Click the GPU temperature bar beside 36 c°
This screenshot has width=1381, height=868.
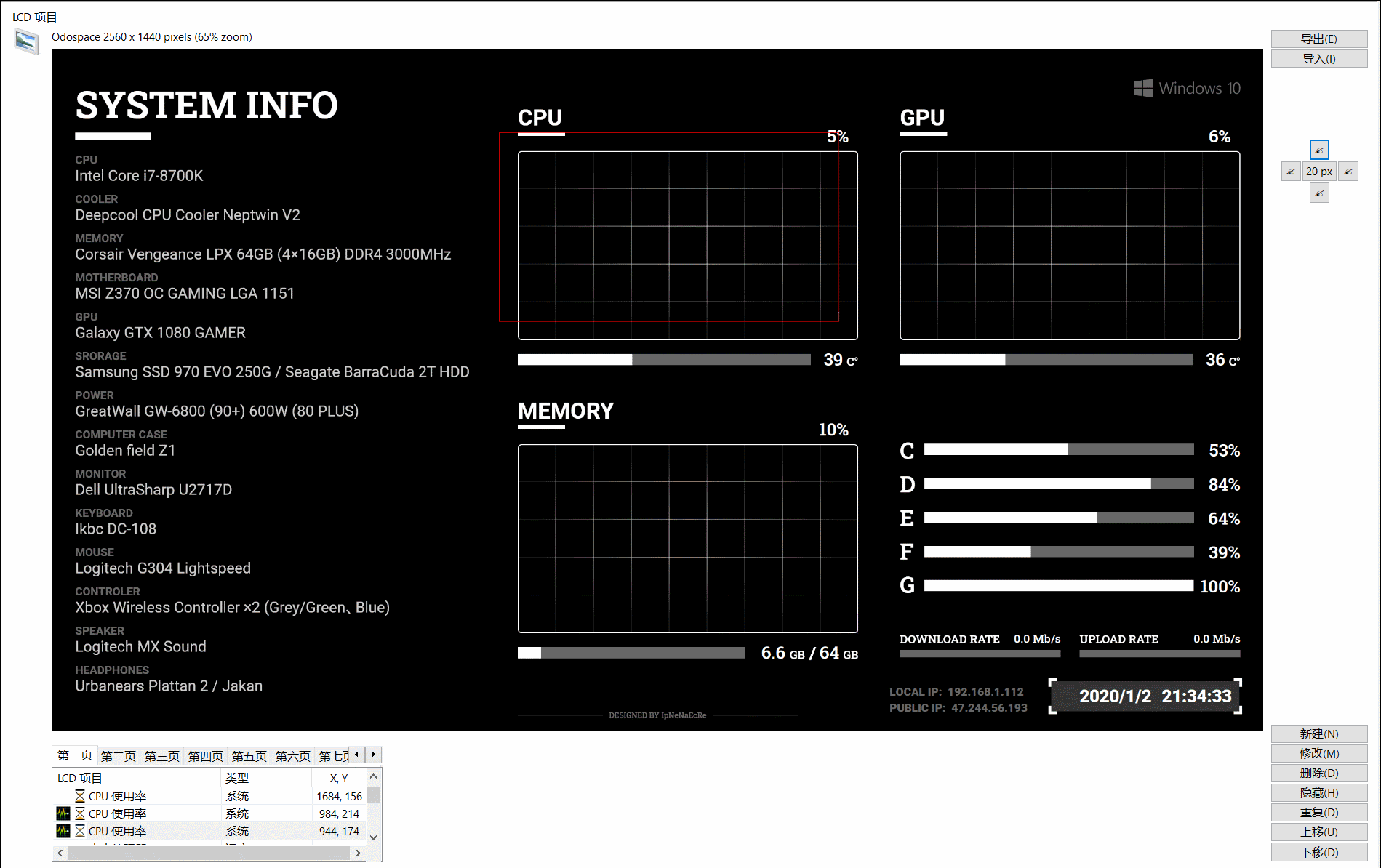(1046, 360)
